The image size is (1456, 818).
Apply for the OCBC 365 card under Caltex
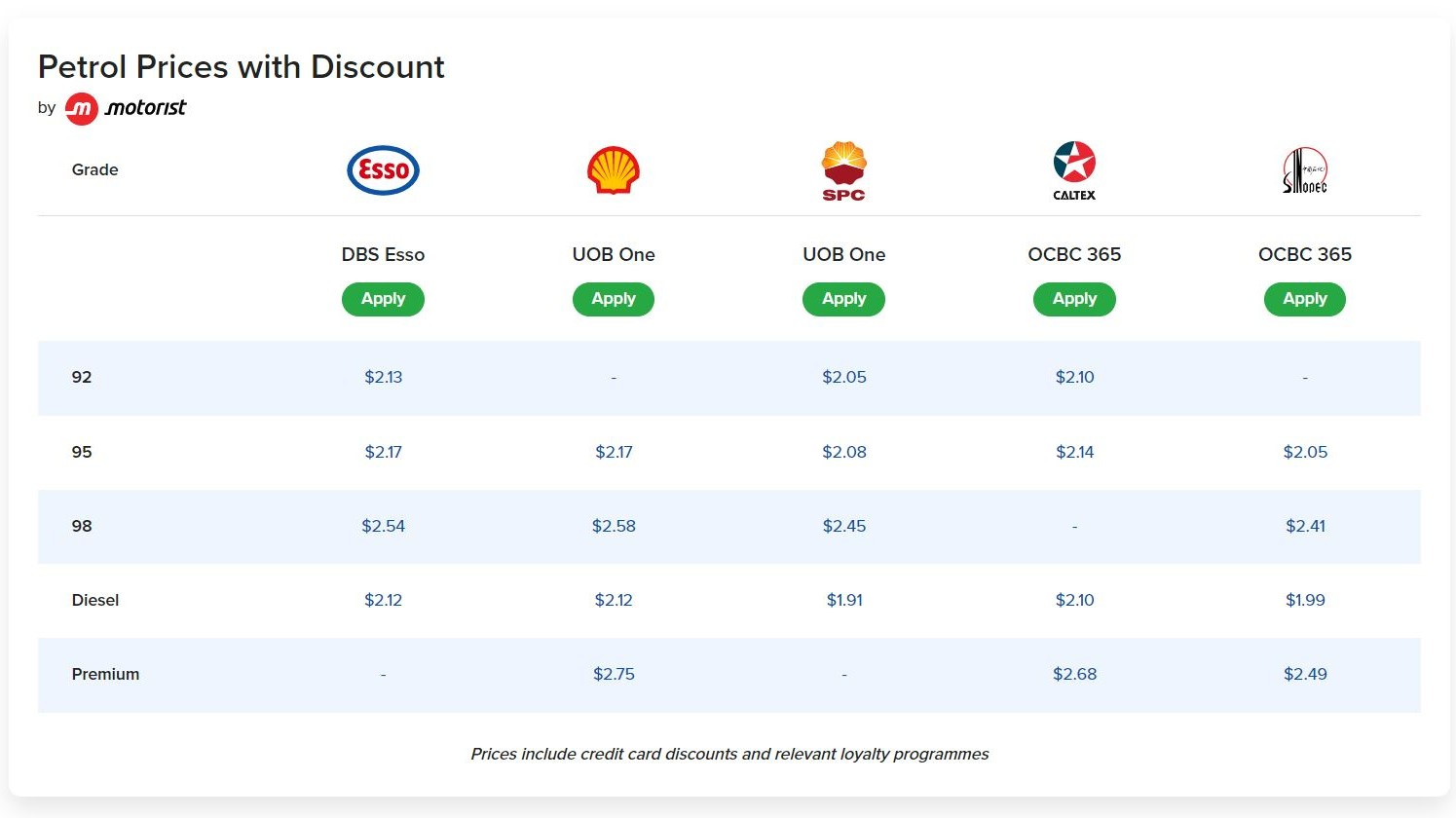[x=1073, y=299]
